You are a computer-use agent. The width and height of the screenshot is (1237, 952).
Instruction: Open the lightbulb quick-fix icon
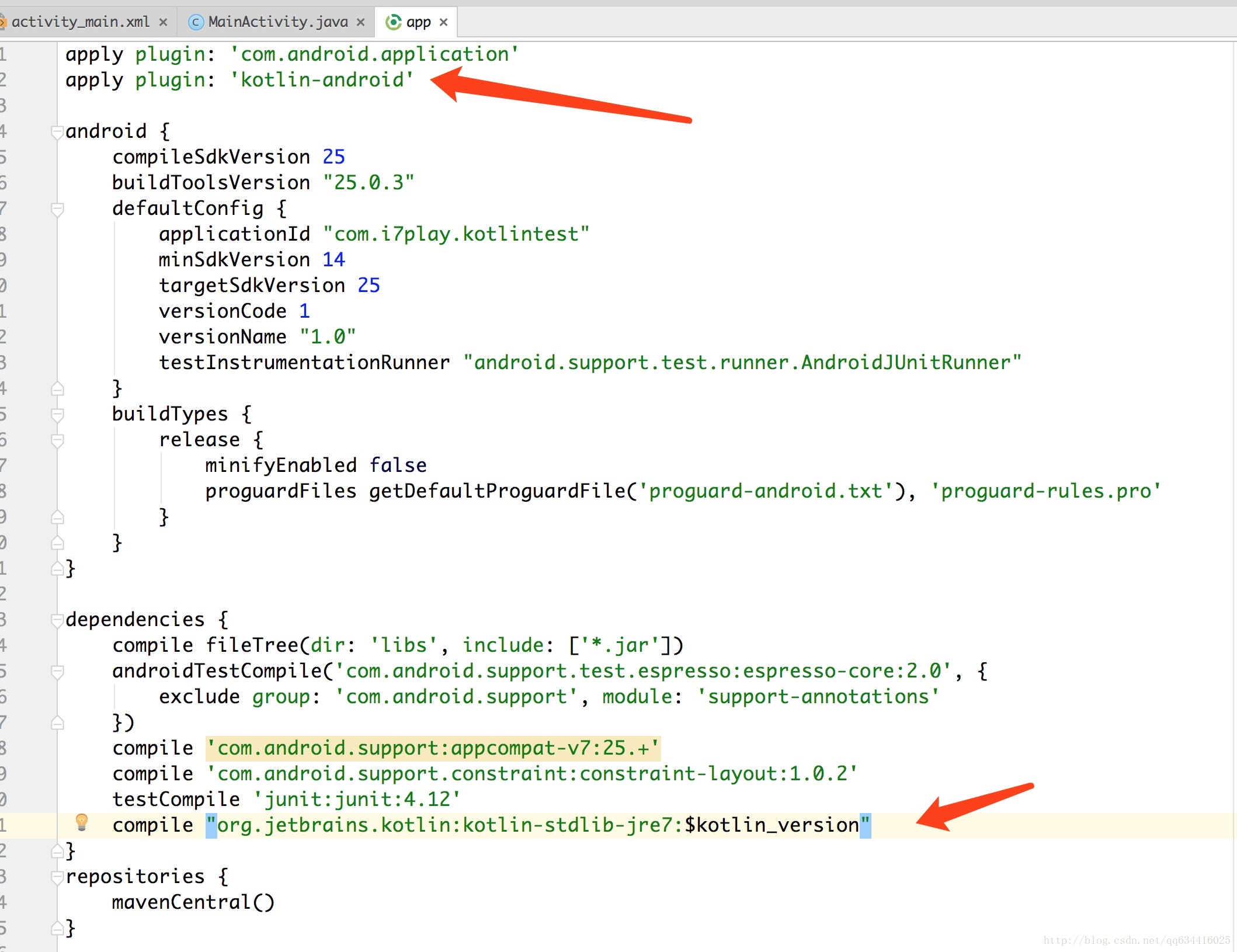(x=82, y=822)
